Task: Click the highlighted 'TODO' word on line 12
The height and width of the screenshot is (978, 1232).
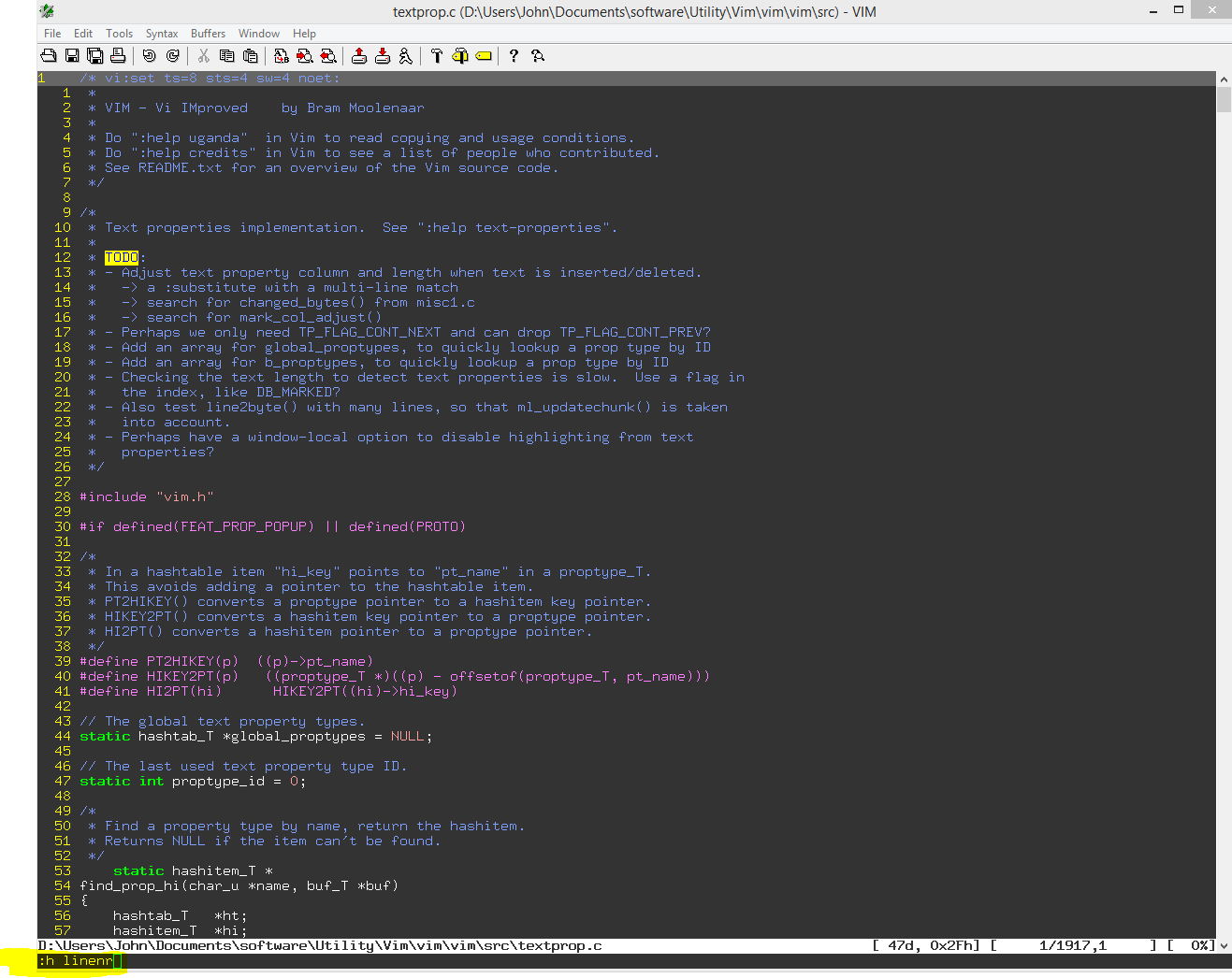Action: tap(122, 257)
